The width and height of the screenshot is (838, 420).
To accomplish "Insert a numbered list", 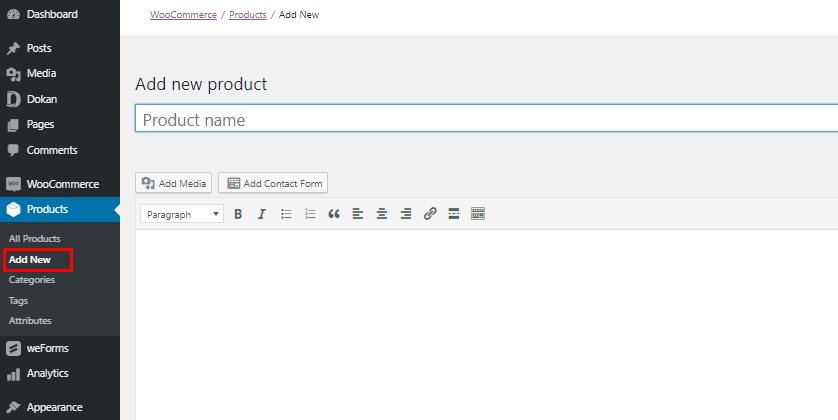I will pos(310,214).
